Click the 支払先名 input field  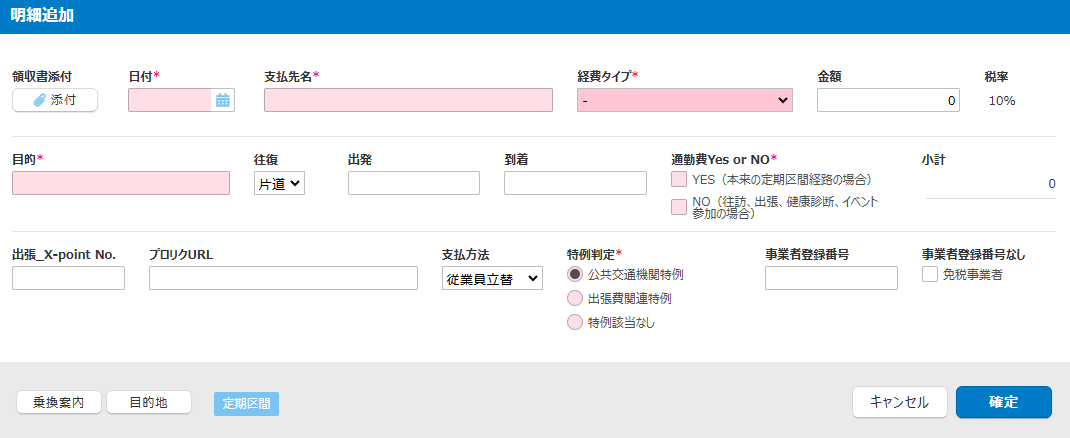pyautogui.click(x=408, y=100)
